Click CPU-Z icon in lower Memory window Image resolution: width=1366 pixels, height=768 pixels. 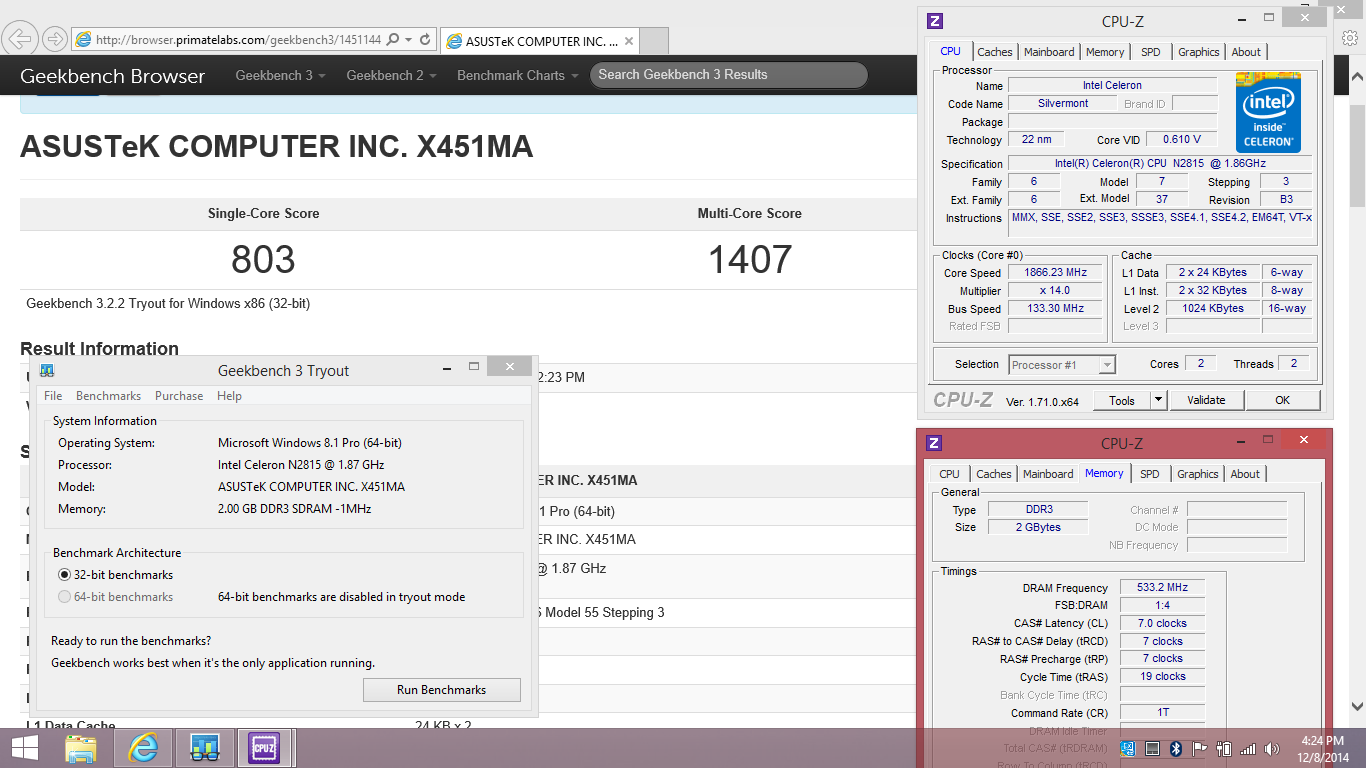coord(934,443)
